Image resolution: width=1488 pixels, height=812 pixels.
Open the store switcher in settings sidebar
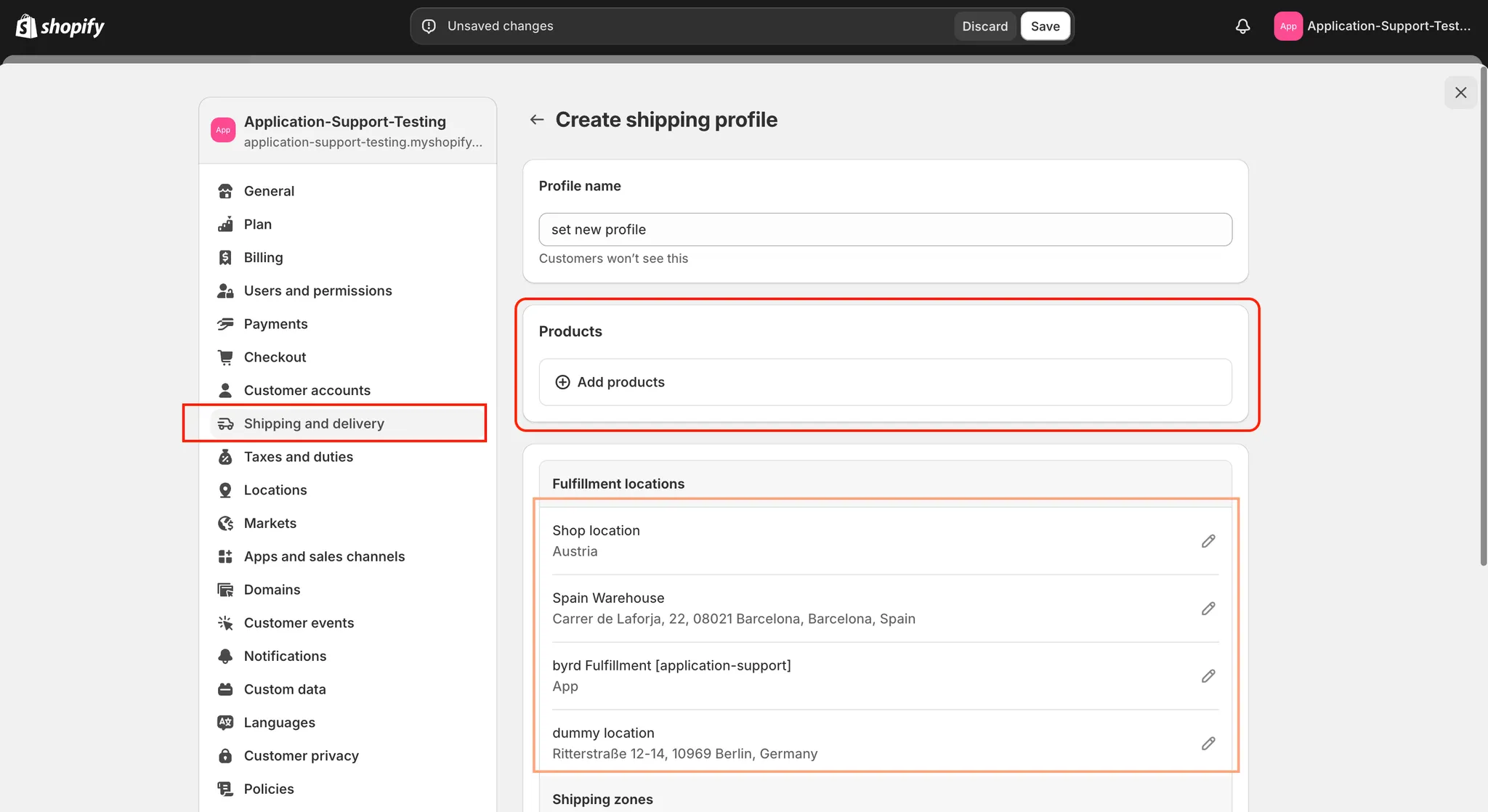(x=347, y=131)
